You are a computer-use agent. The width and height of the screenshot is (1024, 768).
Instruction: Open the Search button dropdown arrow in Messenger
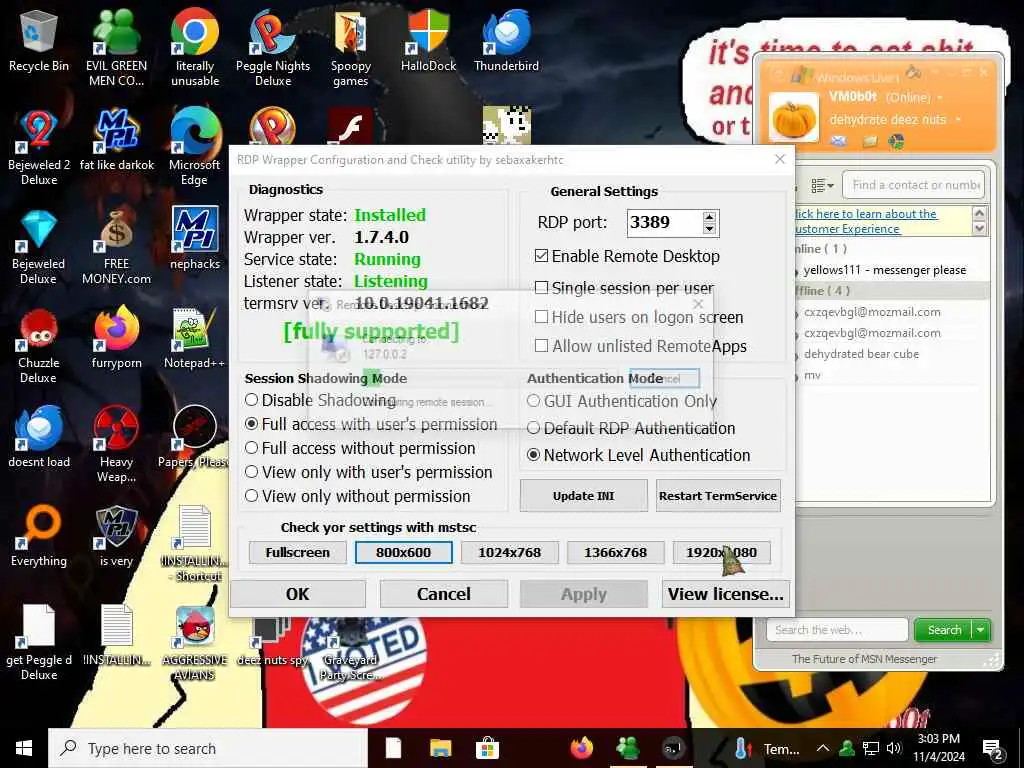981,630
